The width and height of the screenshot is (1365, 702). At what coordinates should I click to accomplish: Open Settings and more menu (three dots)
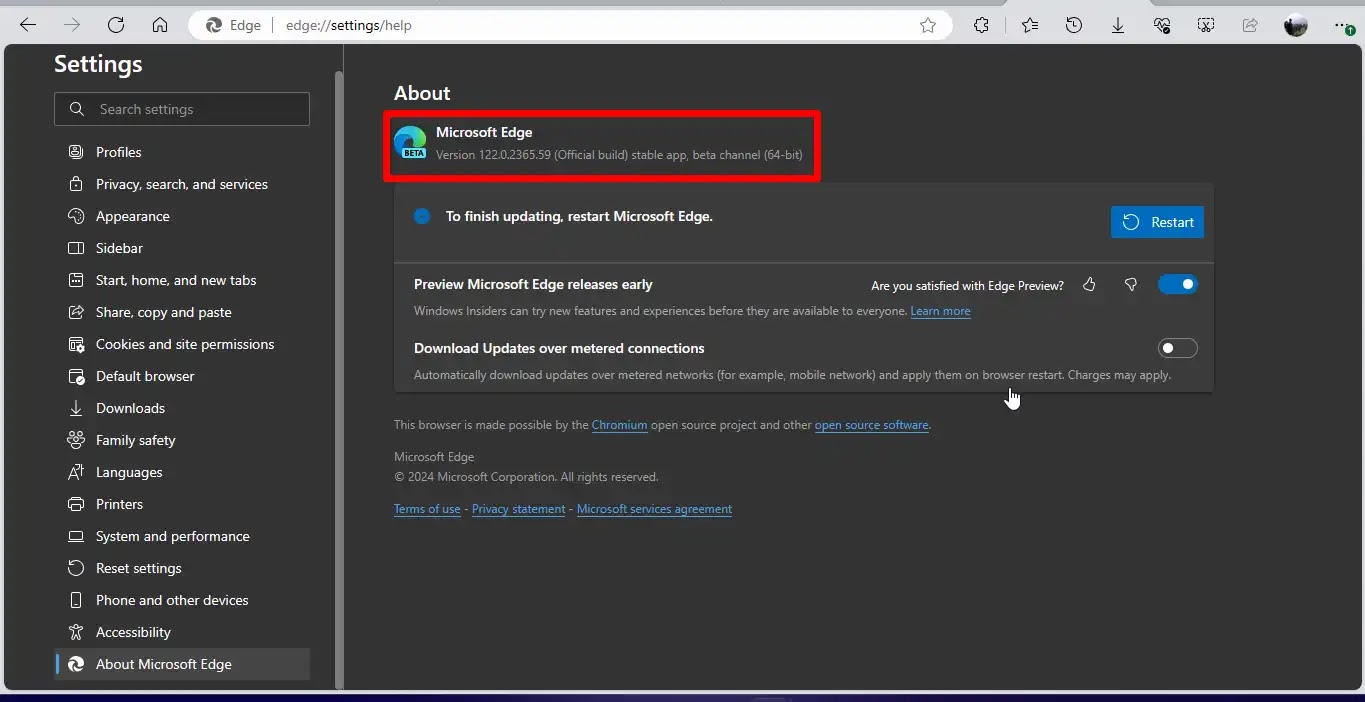pos(1342,25)
